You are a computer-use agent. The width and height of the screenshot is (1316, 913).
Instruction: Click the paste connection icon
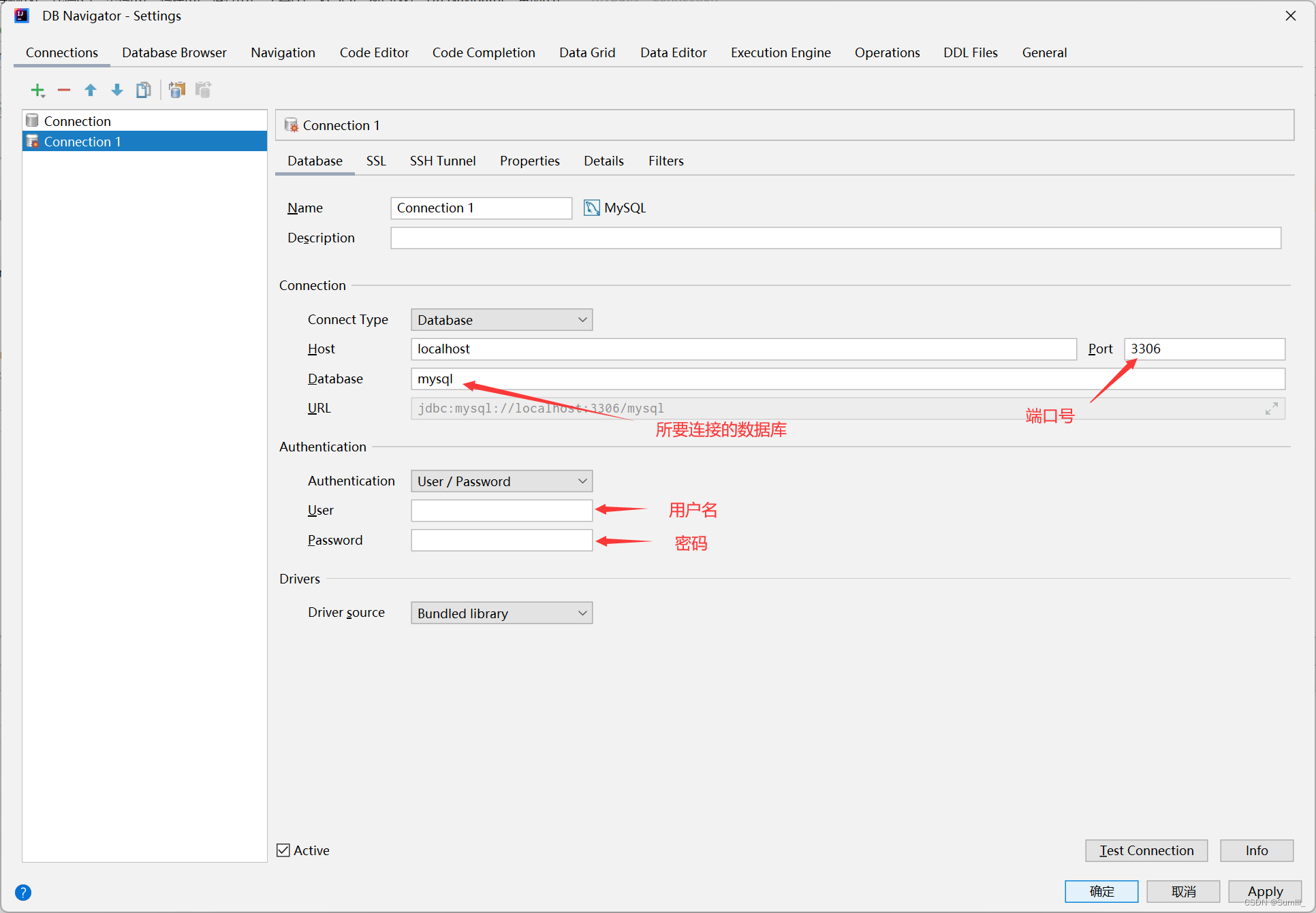(203, 90)
